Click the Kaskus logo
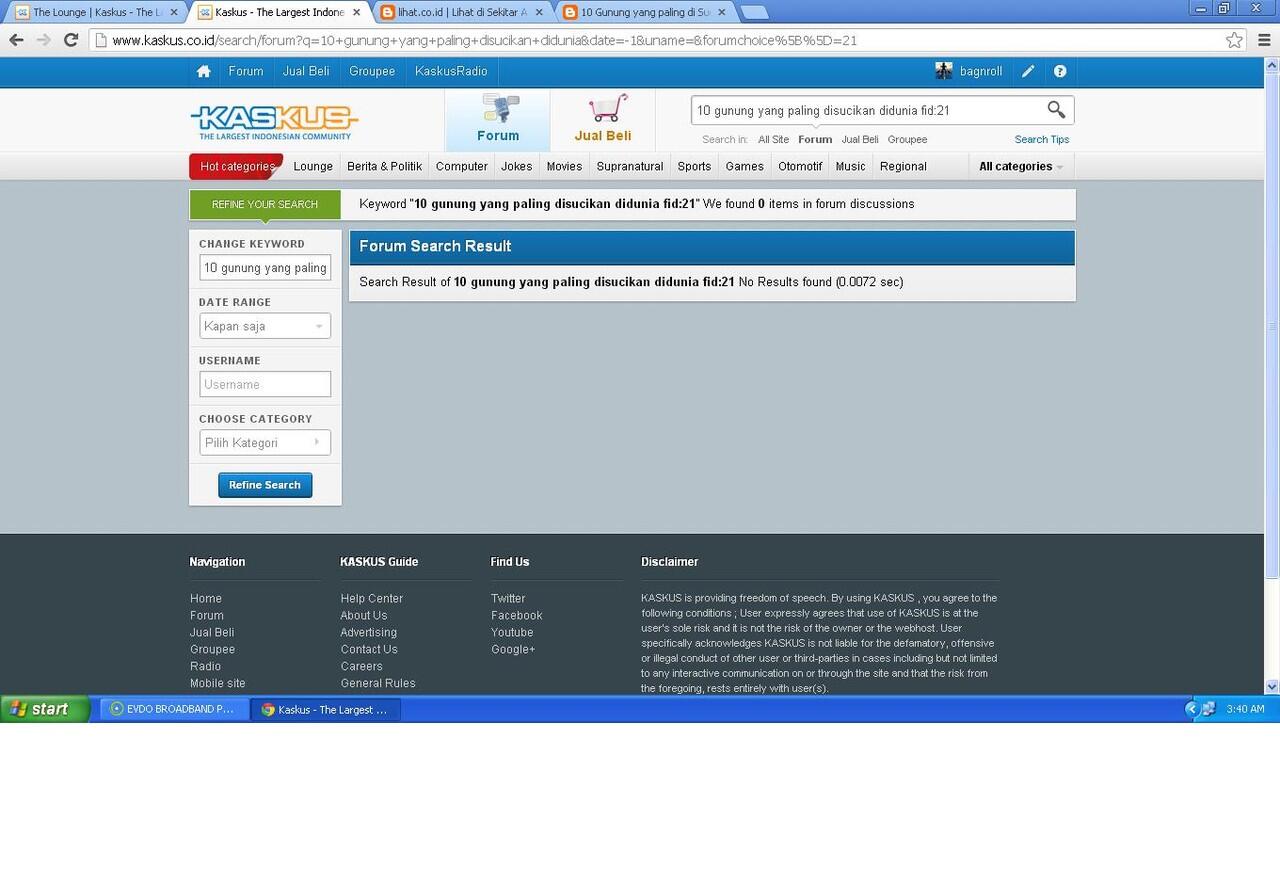Viewport: 1280px width, 883px height. pyautogui.click(x=274, y=122)
